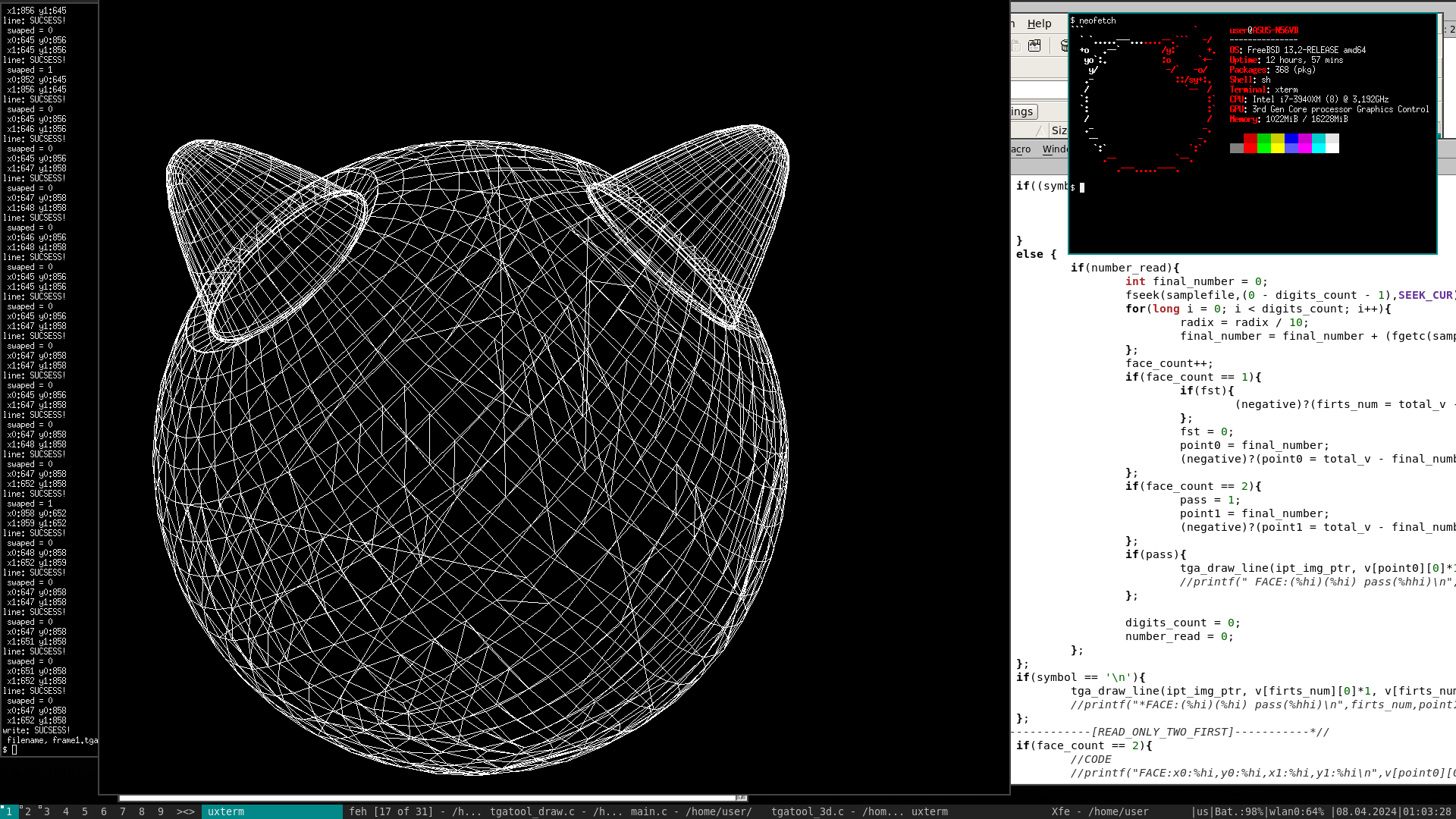Viewport: 1456px width, 819px height.
Task: Click the 'Memory: 1022MiB / 16228MiB' line
Action: point(1288,119)
